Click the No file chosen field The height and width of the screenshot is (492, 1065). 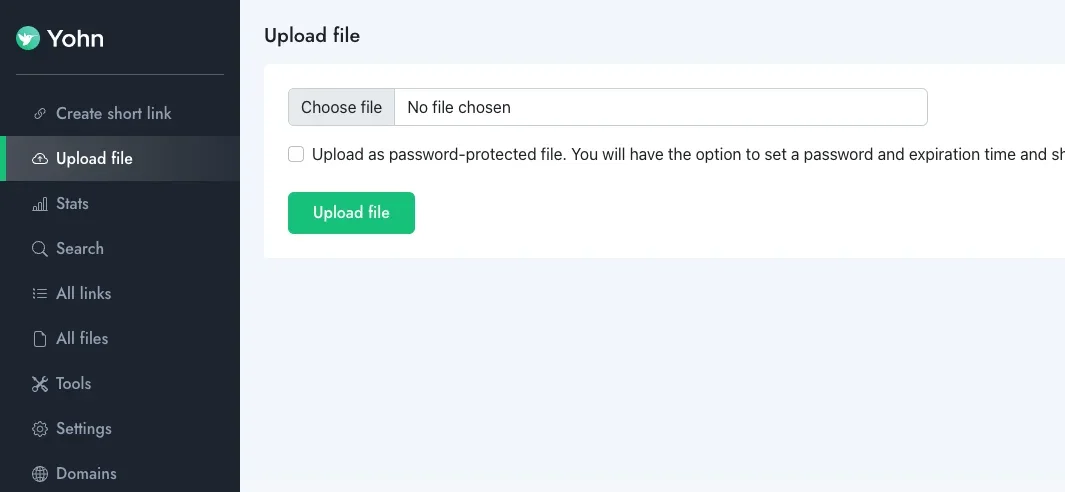tap(660, 108)
